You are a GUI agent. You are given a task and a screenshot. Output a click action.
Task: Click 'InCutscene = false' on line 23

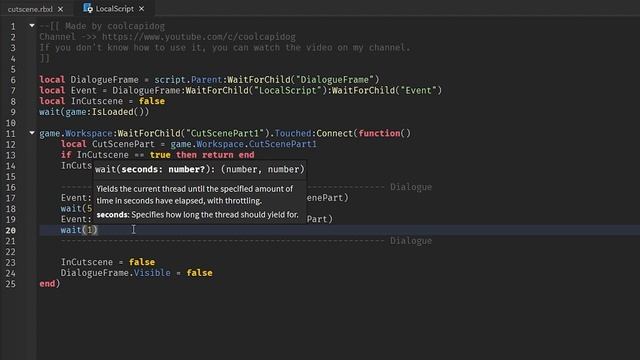(108, 262)
